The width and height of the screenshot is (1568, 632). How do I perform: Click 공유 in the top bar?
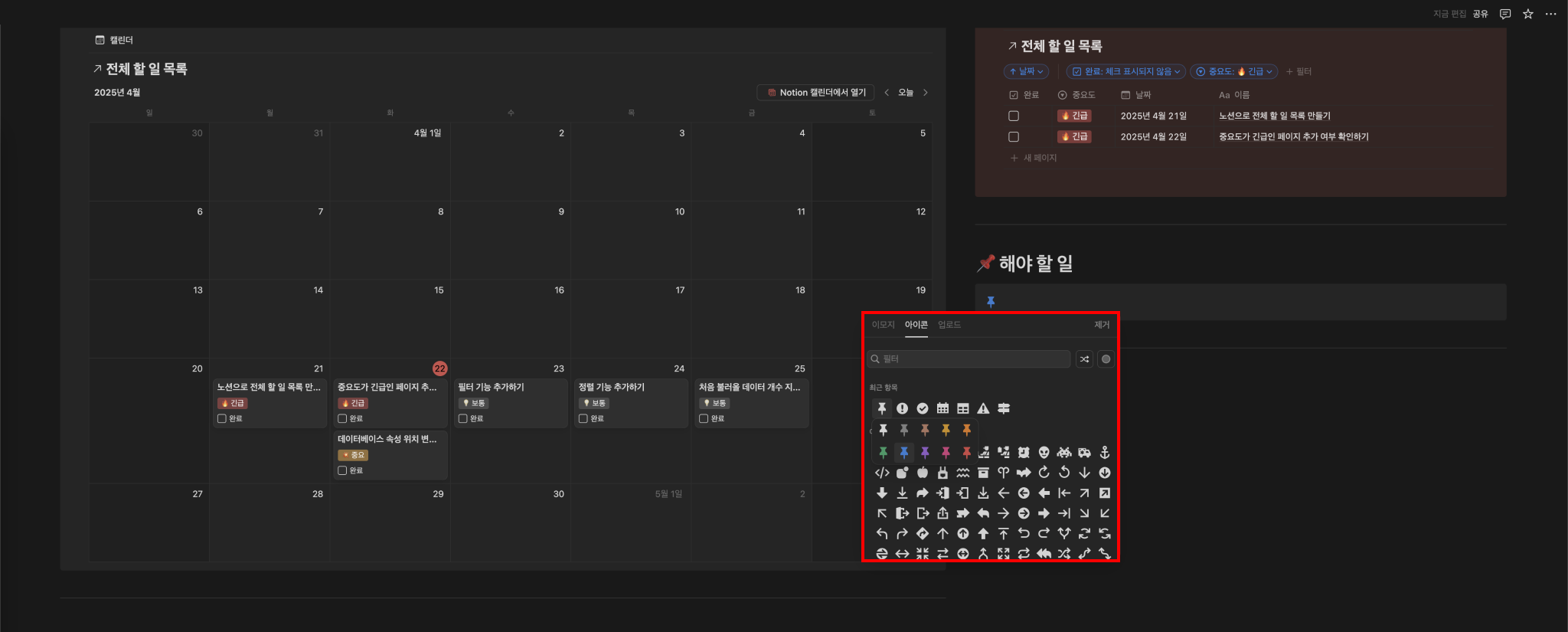coord(1480,14)
